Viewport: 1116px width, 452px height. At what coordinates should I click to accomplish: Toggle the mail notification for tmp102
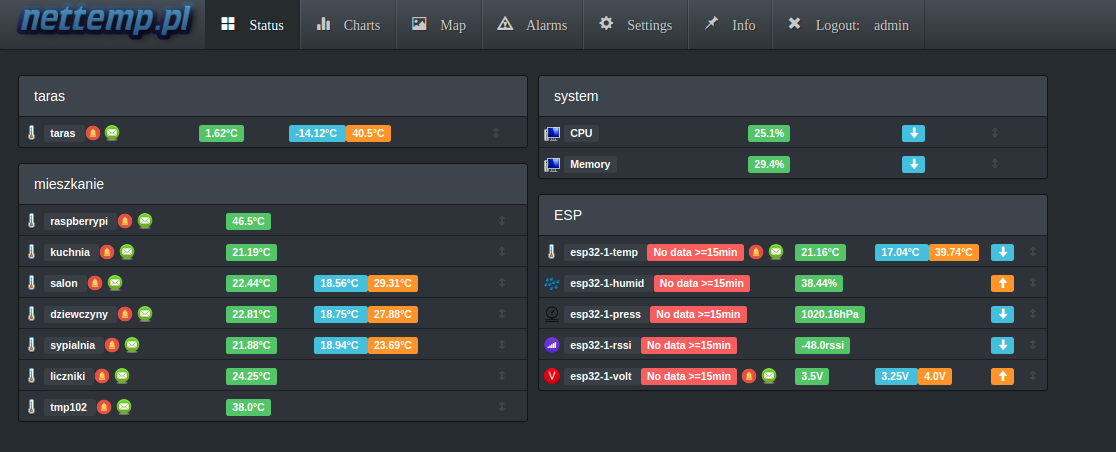(124, 407)
